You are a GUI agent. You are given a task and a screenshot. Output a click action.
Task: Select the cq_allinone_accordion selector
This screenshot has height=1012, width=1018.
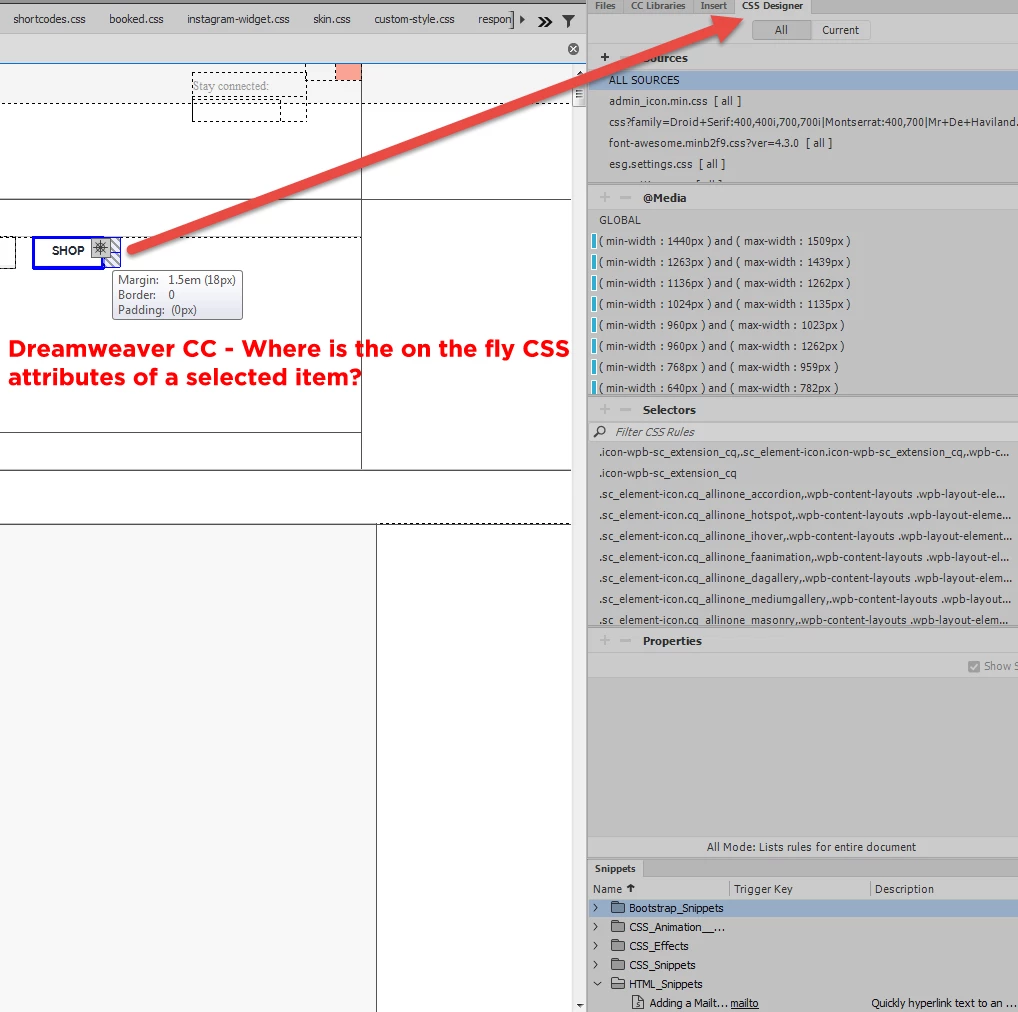803,494
